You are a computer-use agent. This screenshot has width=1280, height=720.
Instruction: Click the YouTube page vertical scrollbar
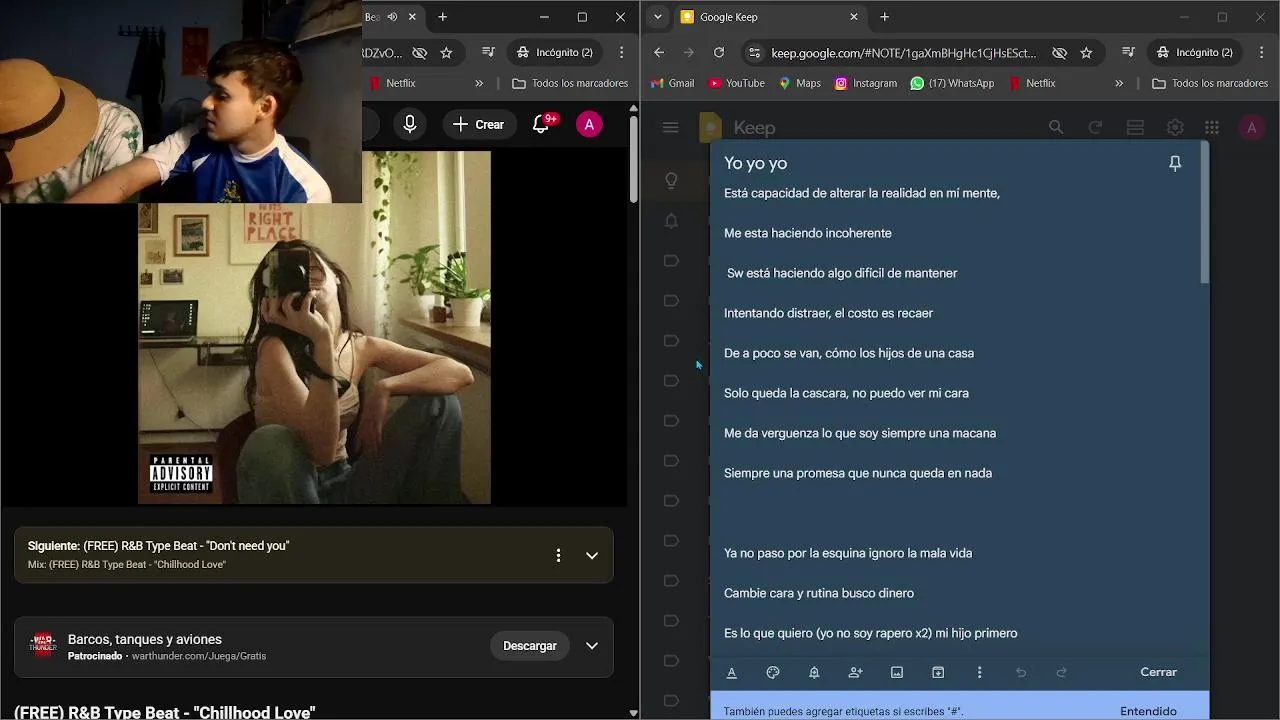(633, 160)
